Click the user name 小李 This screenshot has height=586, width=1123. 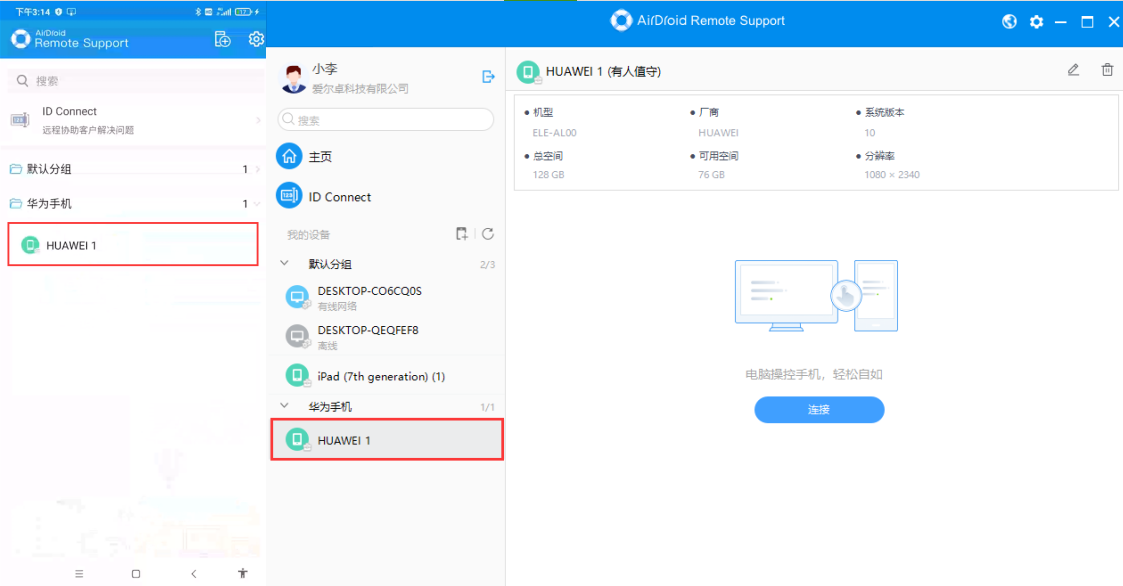324,69
